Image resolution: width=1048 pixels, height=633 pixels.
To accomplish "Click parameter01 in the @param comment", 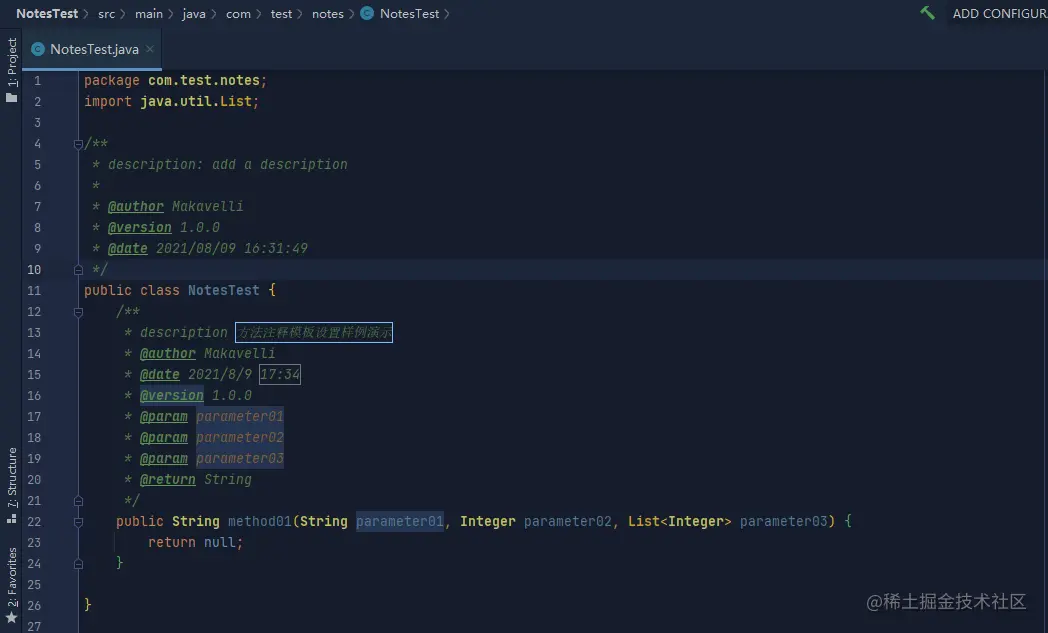I will pos(240,416).
